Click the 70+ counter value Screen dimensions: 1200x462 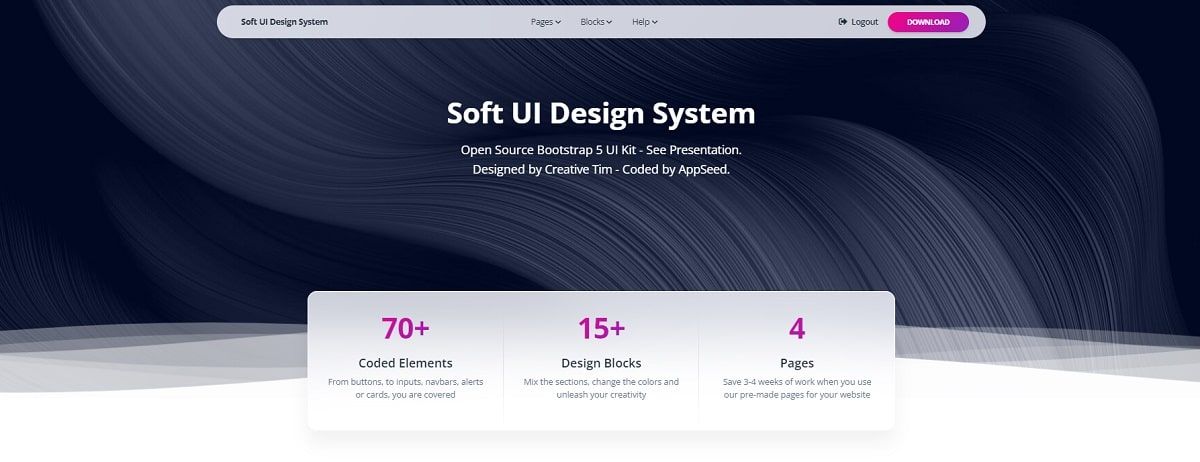tap(405, 328)
